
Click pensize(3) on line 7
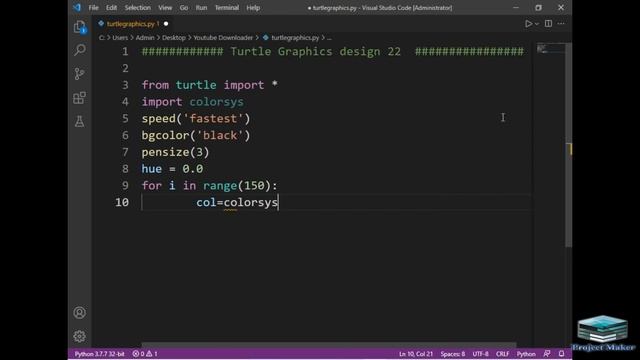[x=175, y=152]
